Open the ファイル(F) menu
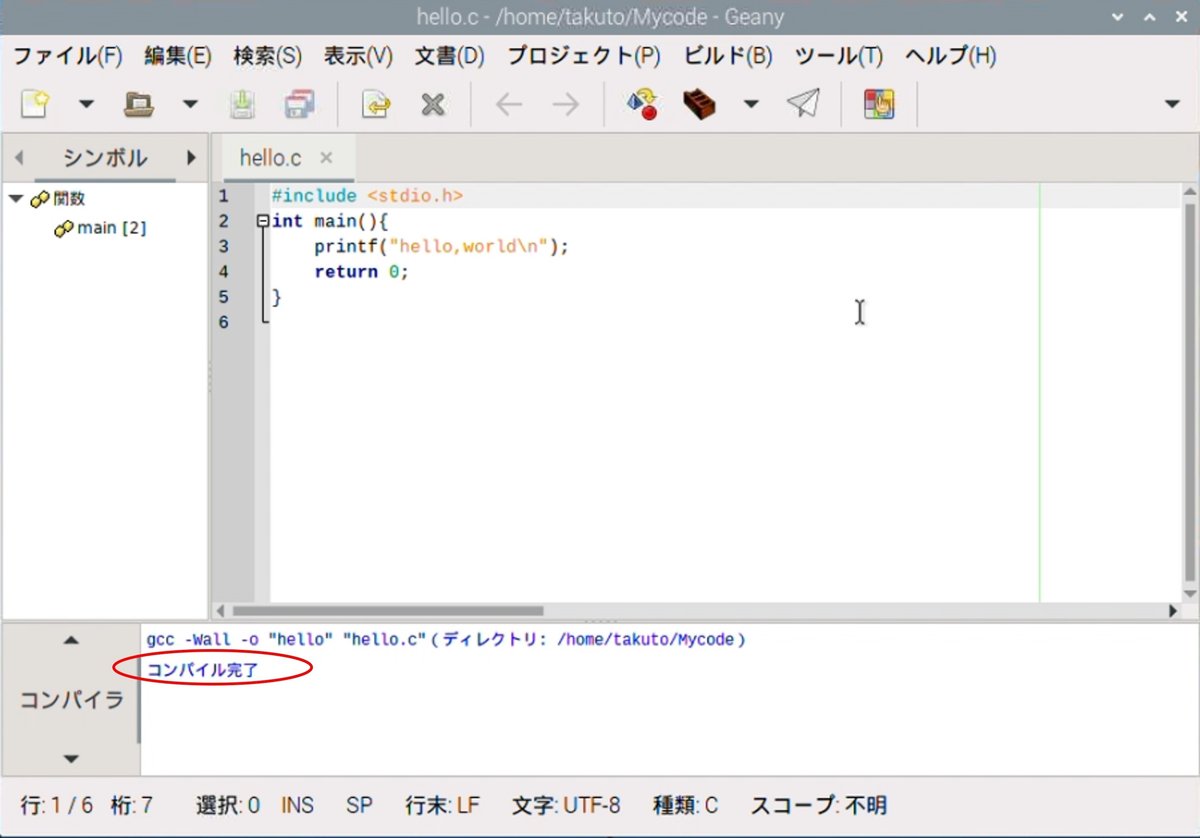Viewport: 1200px width, 838px height. click(67, 56)
